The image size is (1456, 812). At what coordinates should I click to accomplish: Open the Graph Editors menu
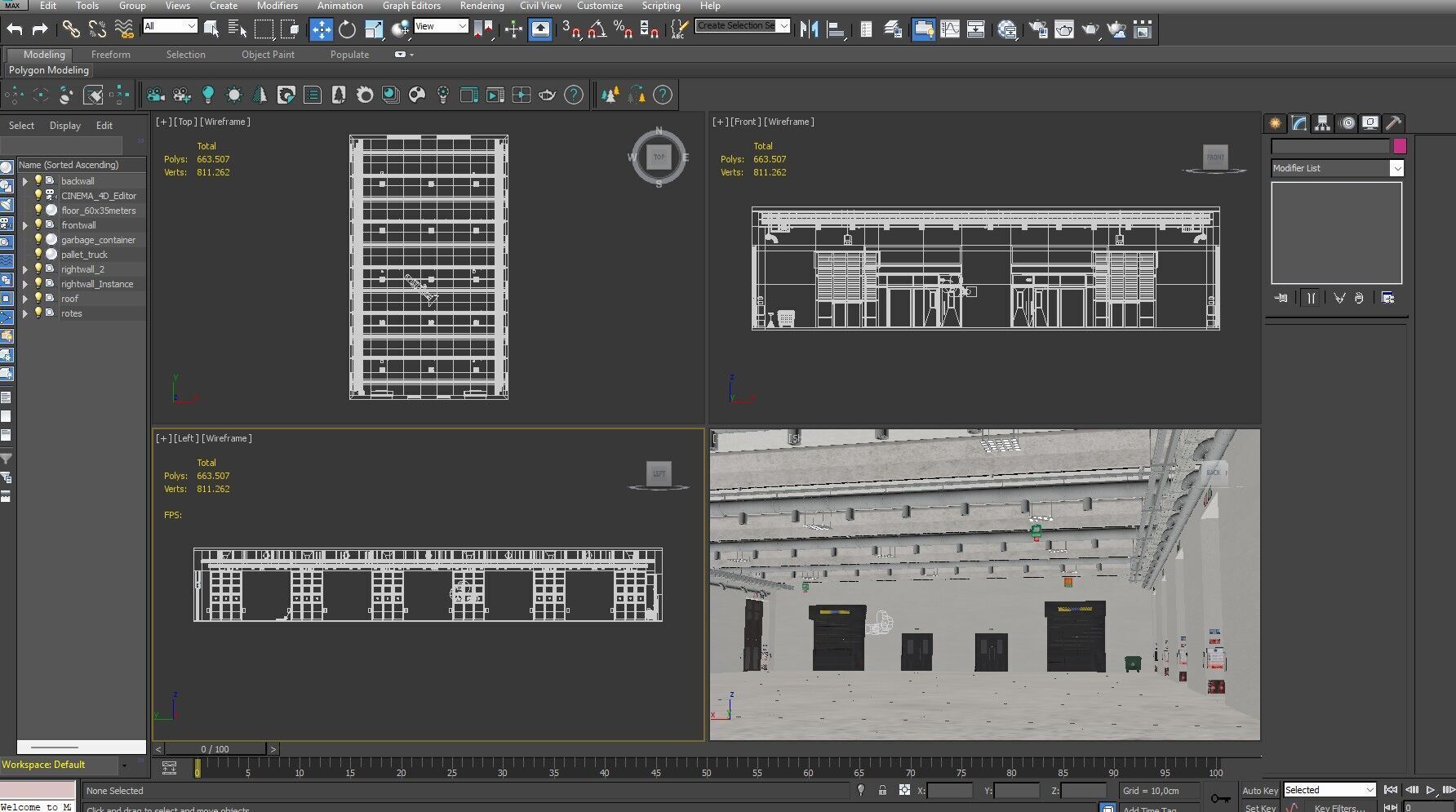[411, 6]
